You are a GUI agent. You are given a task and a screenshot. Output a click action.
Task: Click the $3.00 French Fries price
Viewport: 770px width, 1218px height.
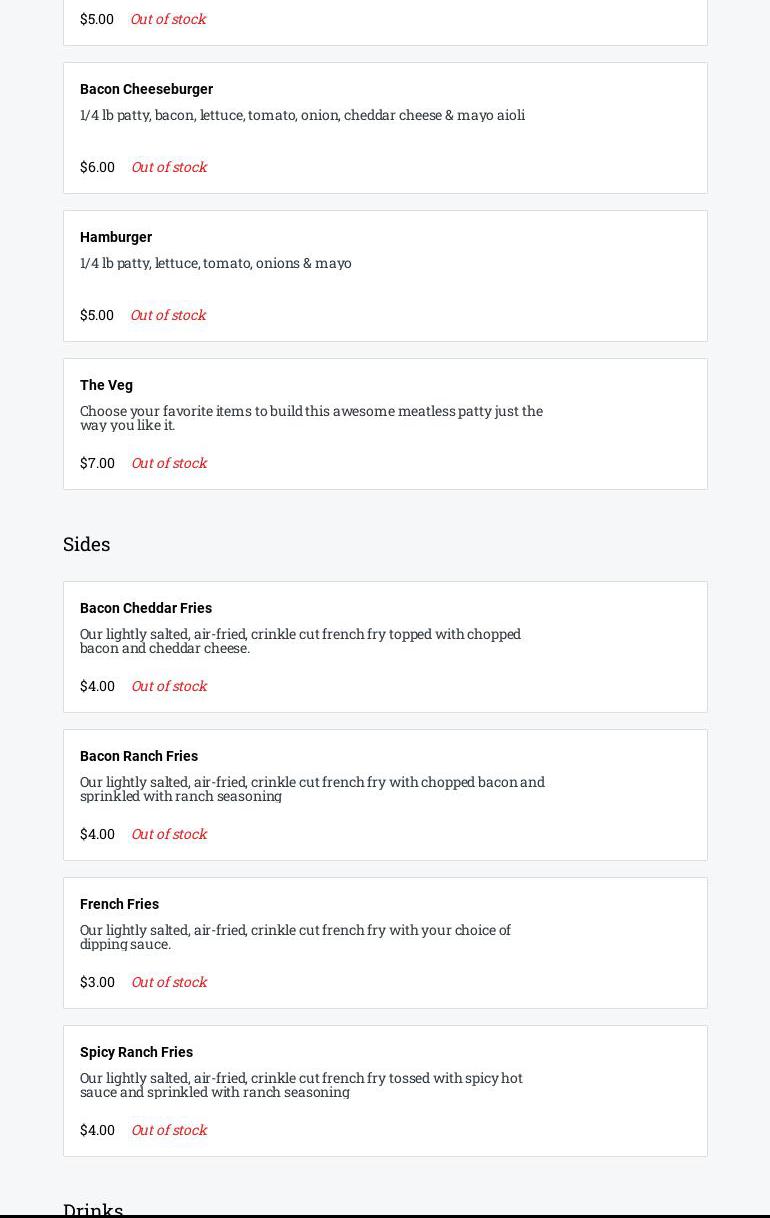pos(97,982)
